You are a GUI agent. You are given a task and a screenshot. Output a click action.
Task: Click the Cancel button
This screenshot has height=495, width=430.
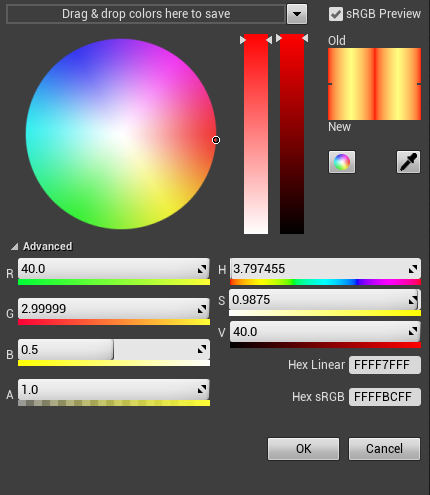pyautogui.click(x=384, y=449)
